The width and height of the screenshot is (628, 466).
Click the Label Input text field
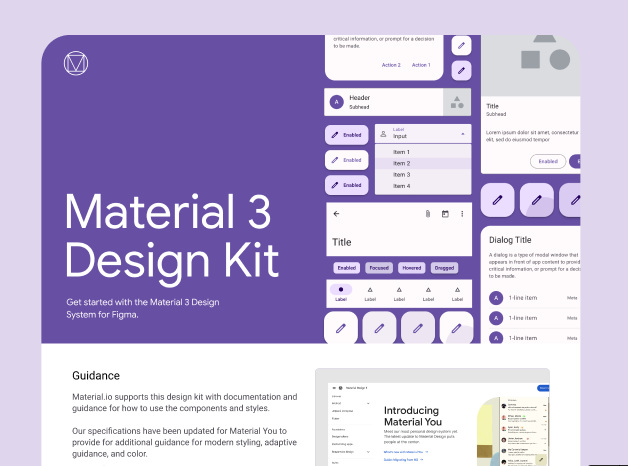[423, 134]
